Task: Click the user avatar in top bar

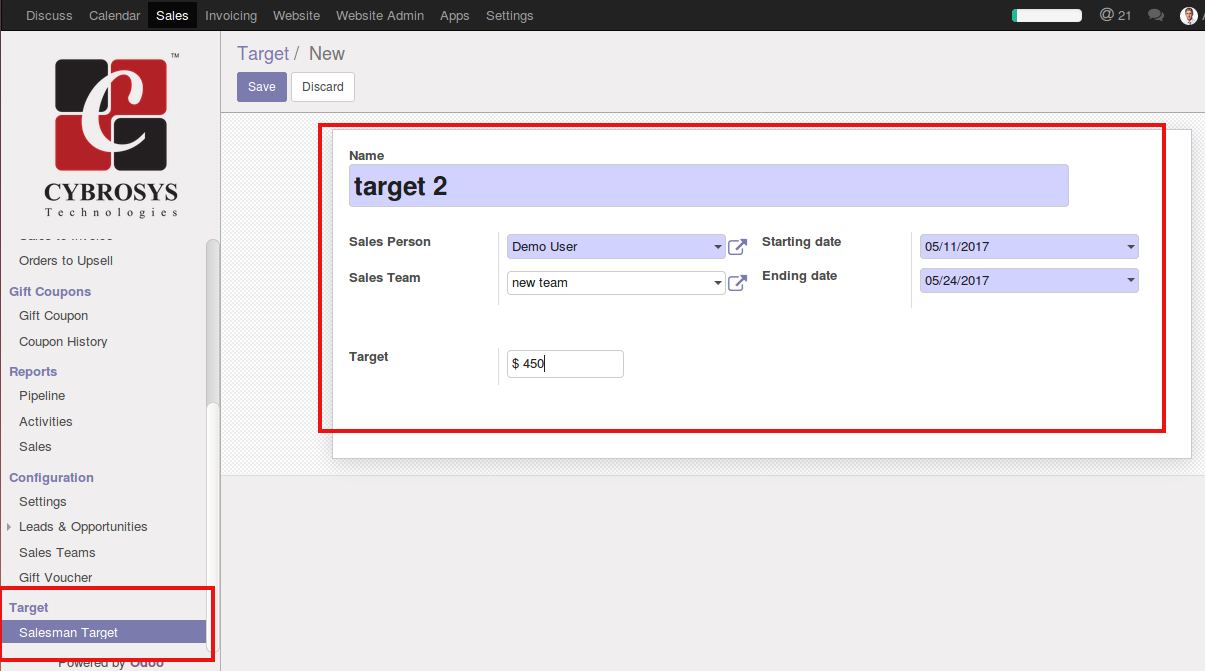Action: click(1189, 15)
